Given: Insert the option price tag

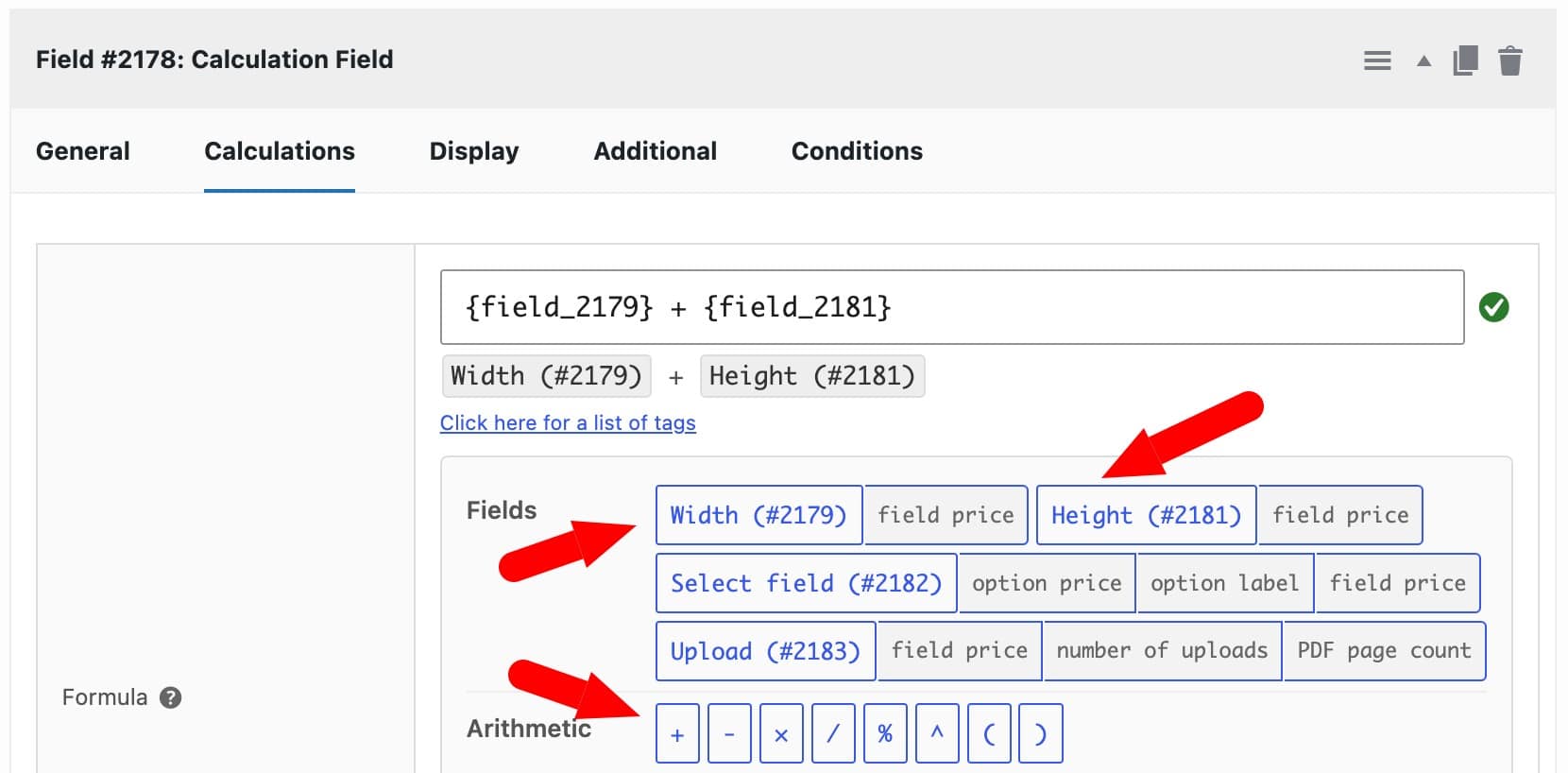Looking at the screenshot, I should (x=1047, y=583).
